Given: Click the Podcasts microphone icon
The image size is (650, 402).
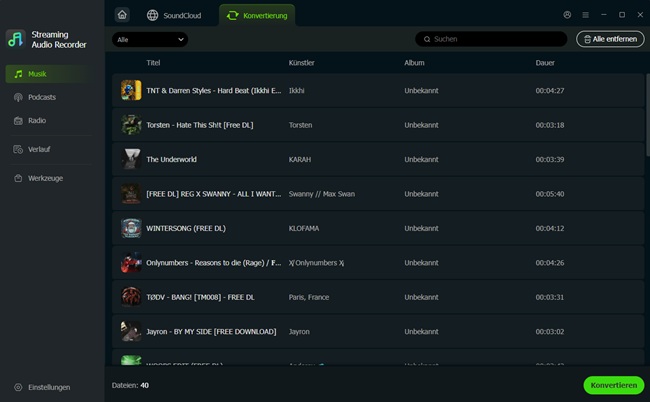Looking at the screenshot, I should pos(18,97).
